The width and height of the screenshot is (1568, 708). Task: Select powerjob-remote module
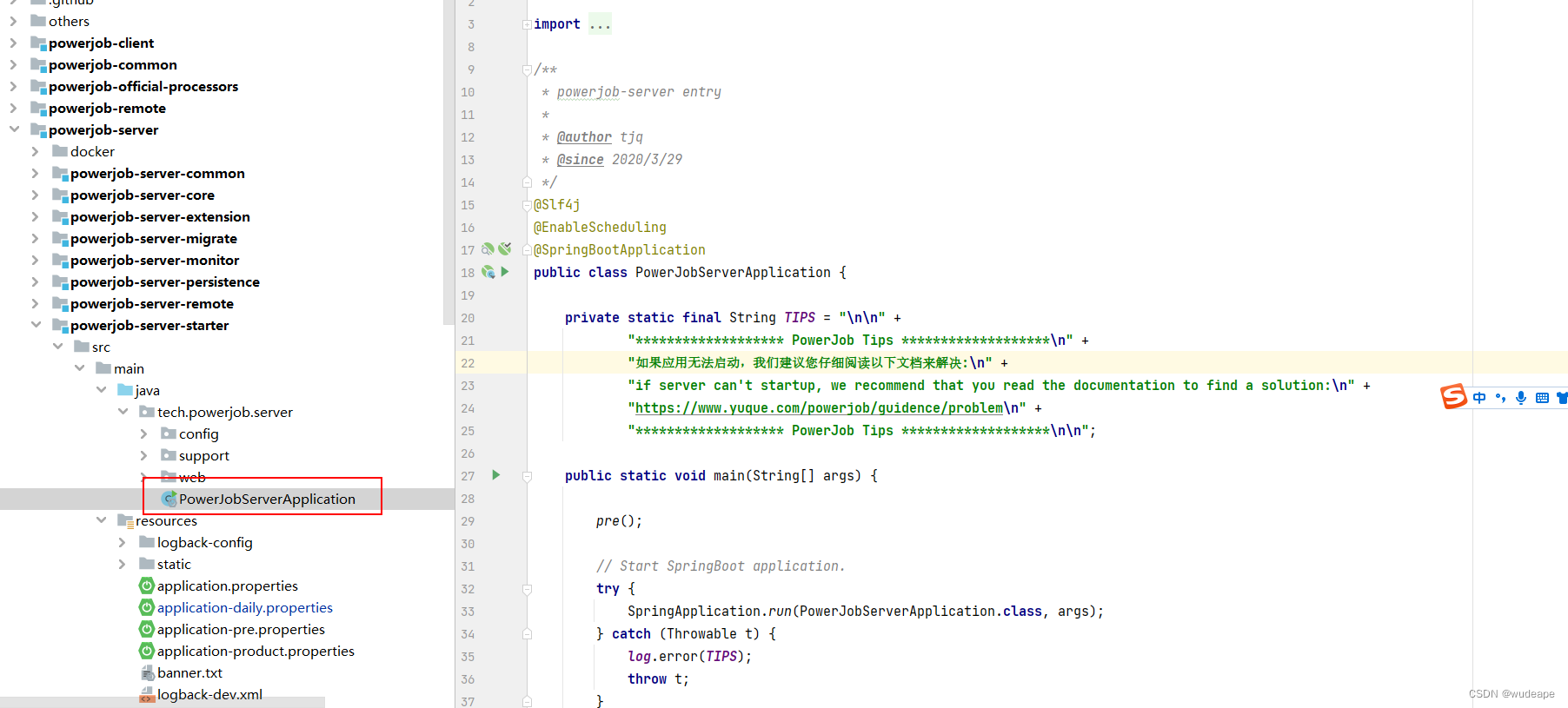[107, 108]
